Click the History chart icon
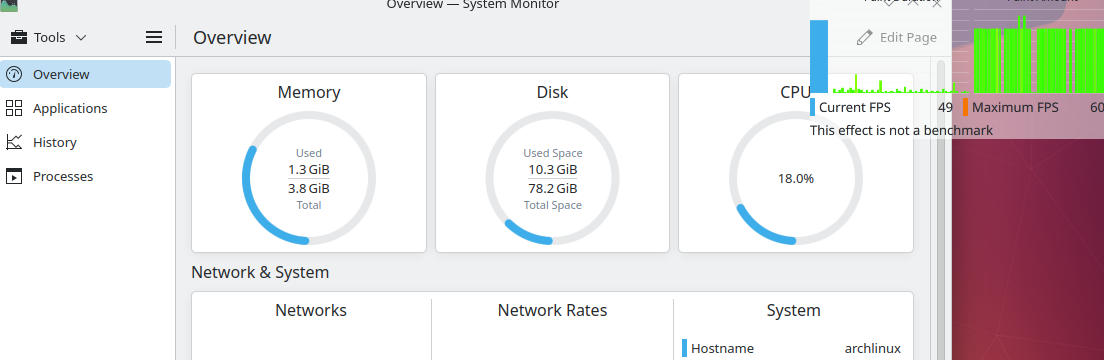This screenshot has width=1104, height=360. coord(14,142)
